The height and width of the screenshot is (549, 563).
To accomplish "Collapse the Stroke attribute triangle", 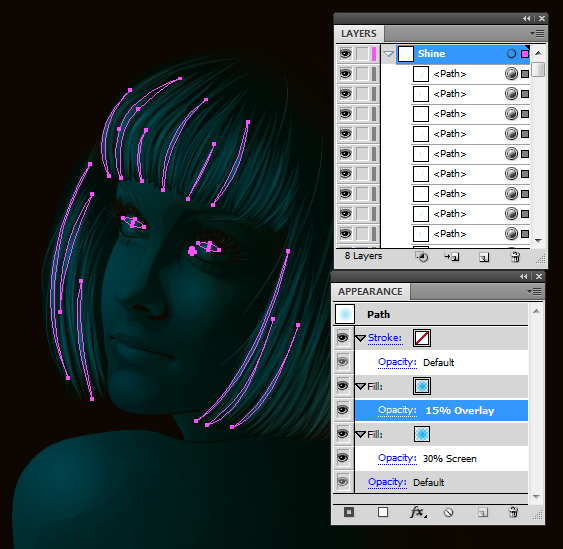I will coord(360,338).
